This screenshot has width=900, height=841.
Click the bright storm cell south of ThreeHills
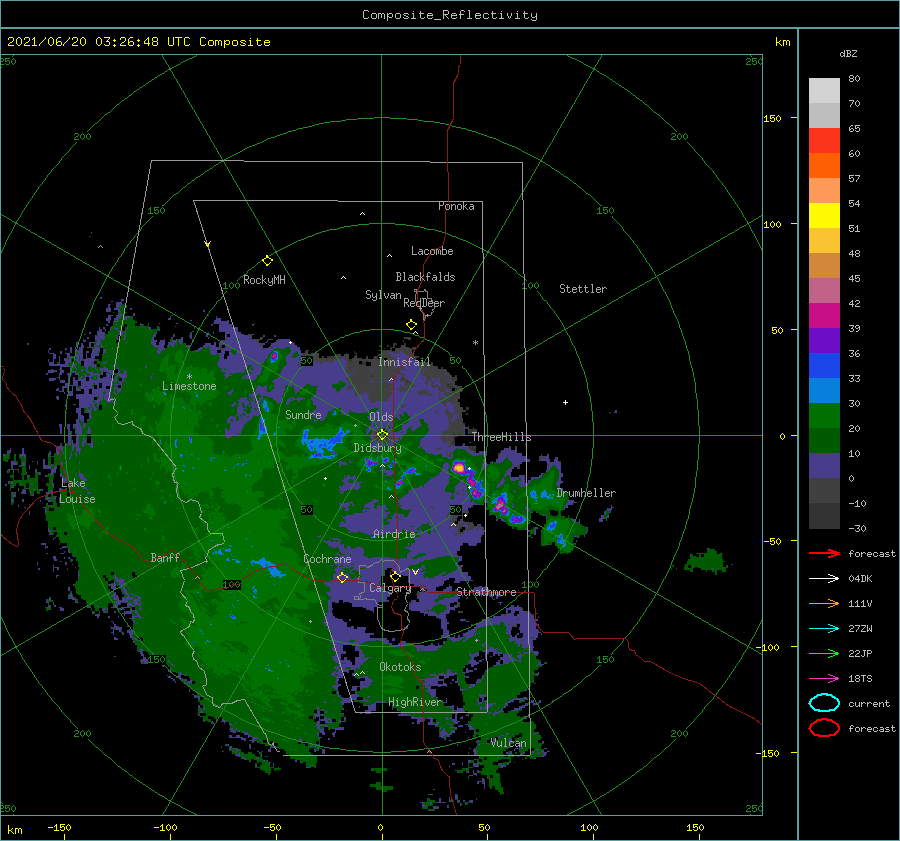tap(459, 467)
